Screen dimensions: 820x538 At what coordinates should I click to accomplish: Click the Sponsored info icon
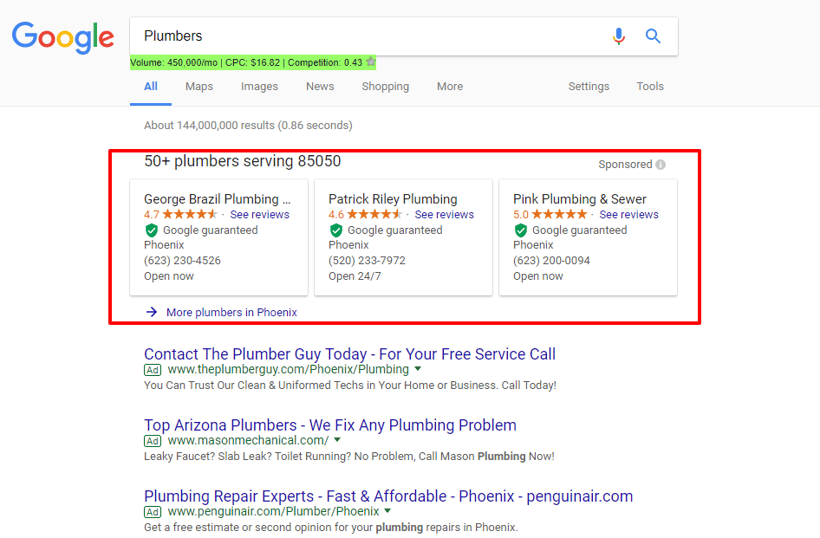click(660, 165)
